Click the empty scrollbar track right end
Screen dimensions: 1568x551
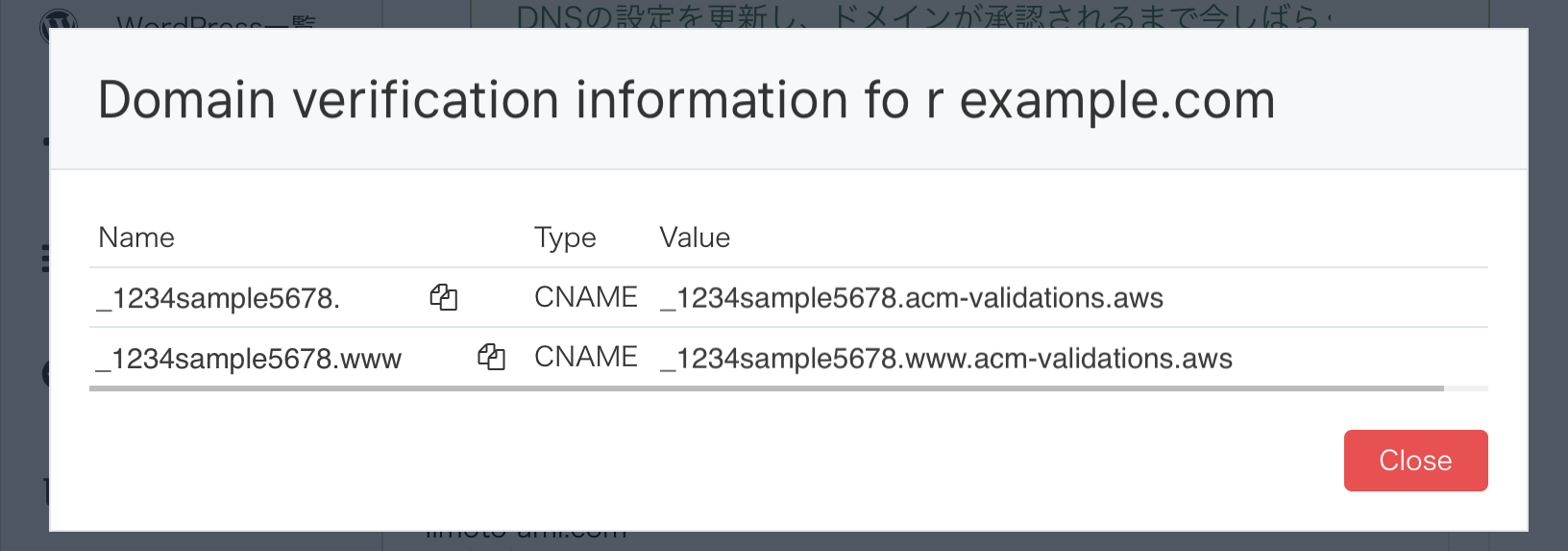tap(1466, 388)
